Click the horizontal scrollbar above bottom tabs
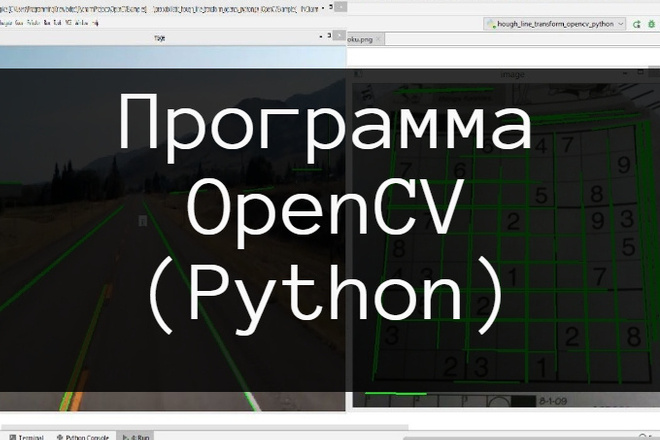 204,427
